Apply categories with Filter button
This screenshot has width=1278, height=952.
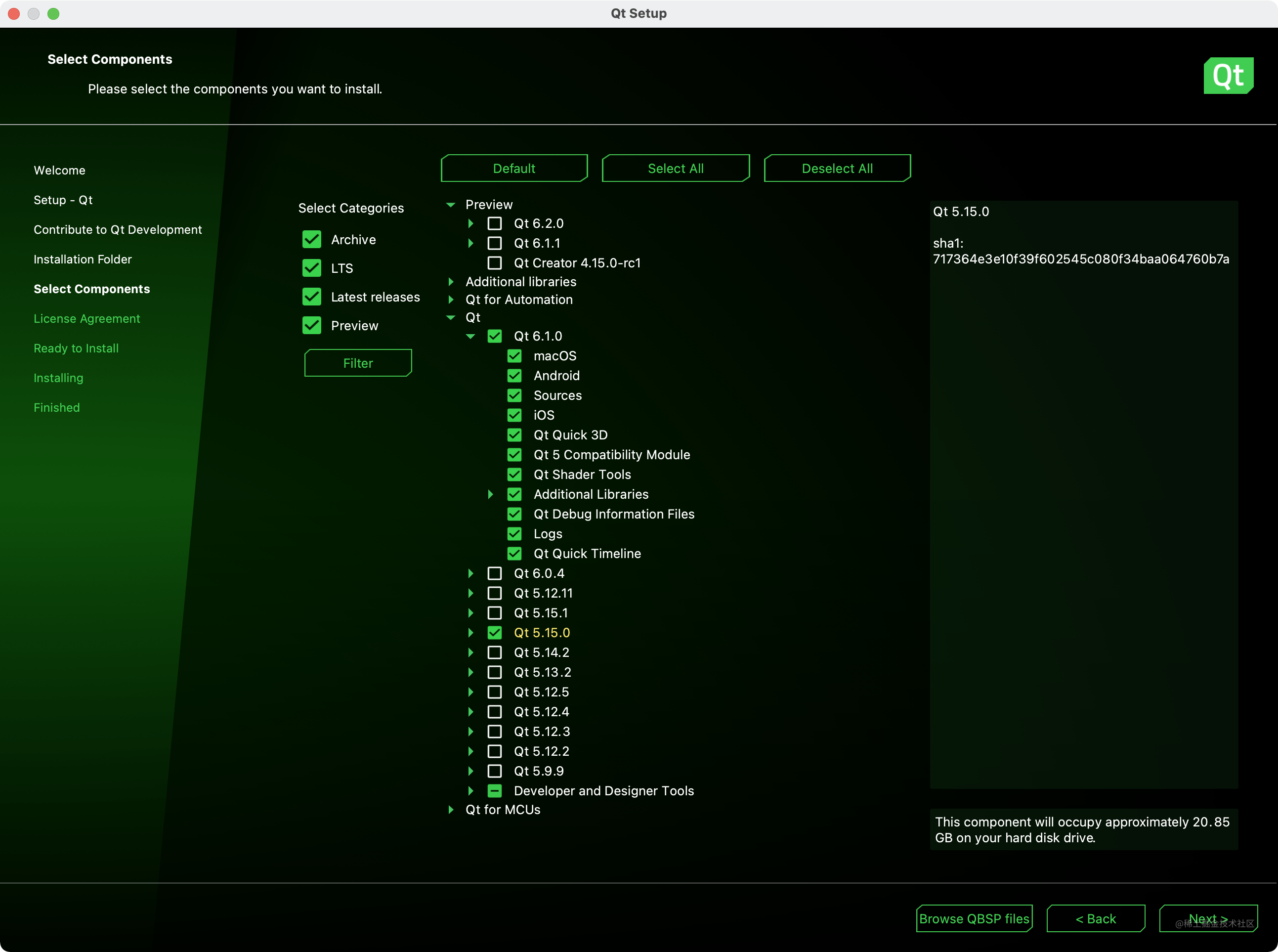click(x=358, y=363)
